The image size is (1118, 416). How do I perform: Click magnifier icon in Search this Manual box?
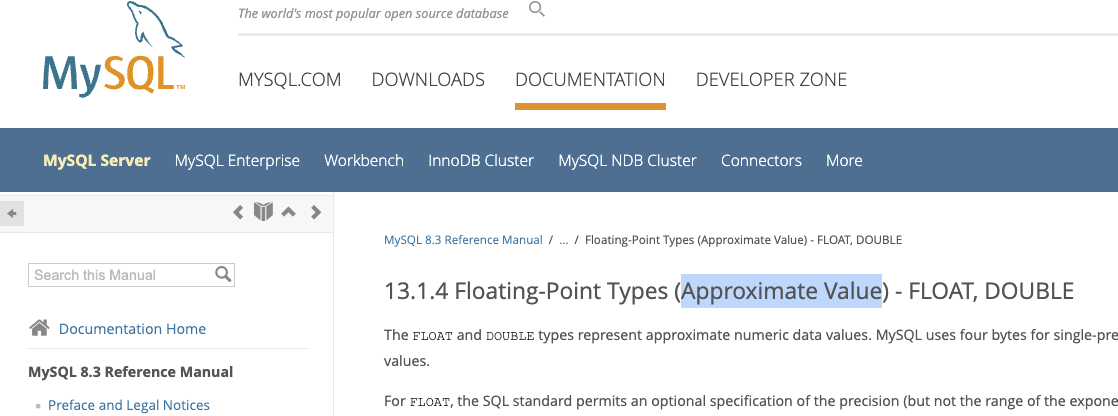[x=223, y=275]
